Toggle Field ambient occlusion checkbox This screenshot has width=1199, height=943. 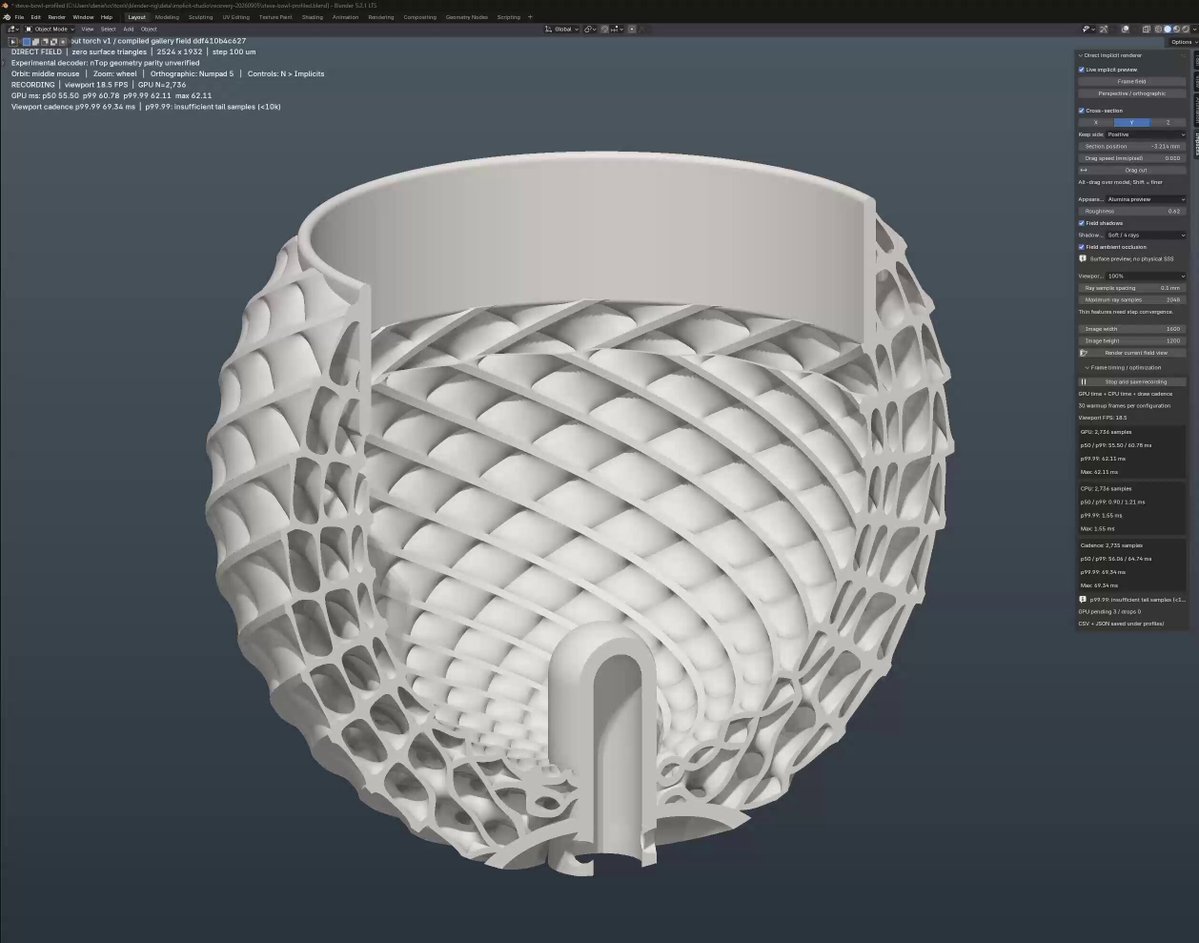click(1082, 247)
